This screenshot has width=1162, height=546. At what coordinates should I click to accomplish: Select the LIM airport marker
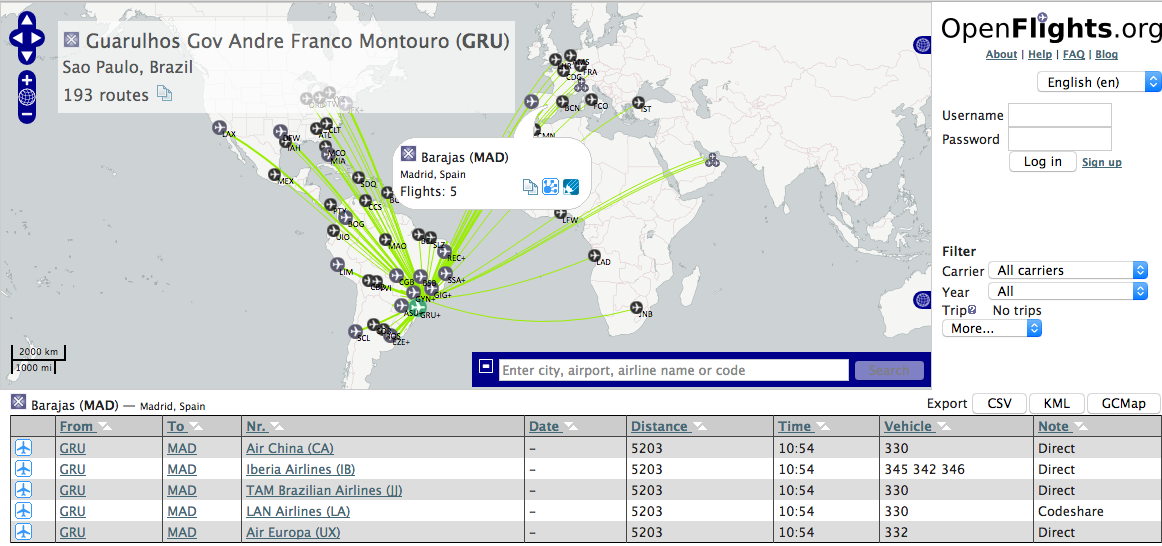337,264
